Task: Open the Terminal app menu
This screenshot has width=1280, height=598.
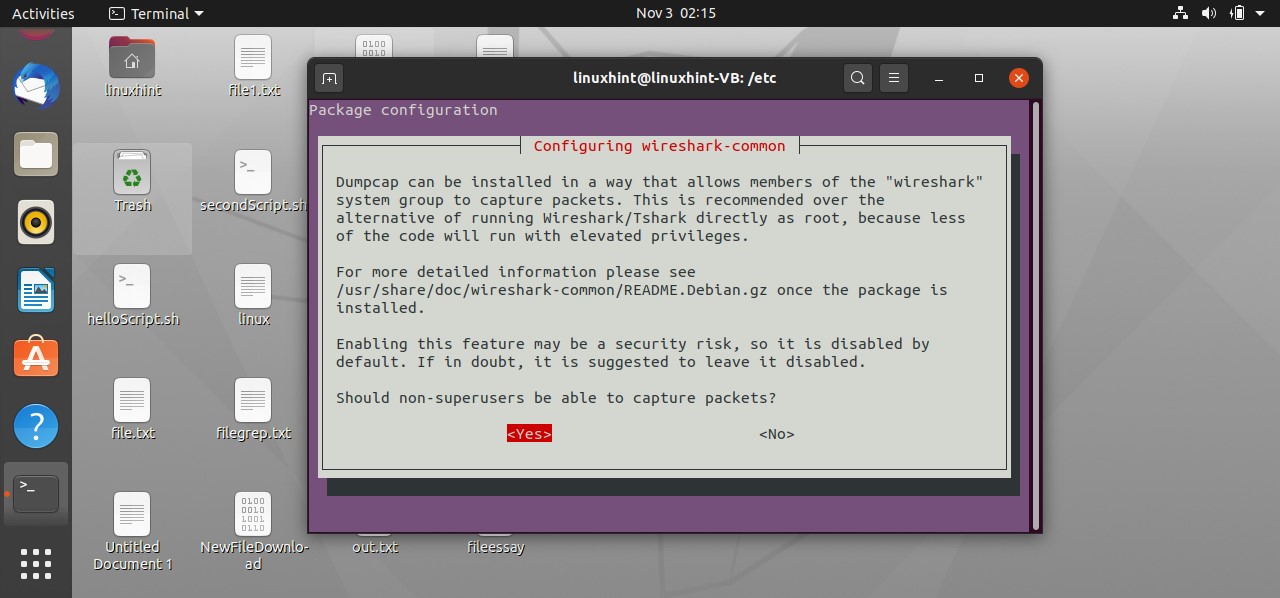Action: pyautogui.click(x=156, y=13)
